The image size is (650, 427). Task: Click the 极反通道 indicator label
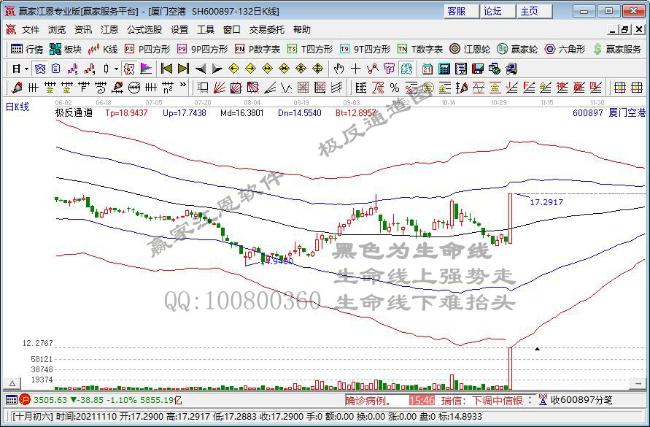74,113
